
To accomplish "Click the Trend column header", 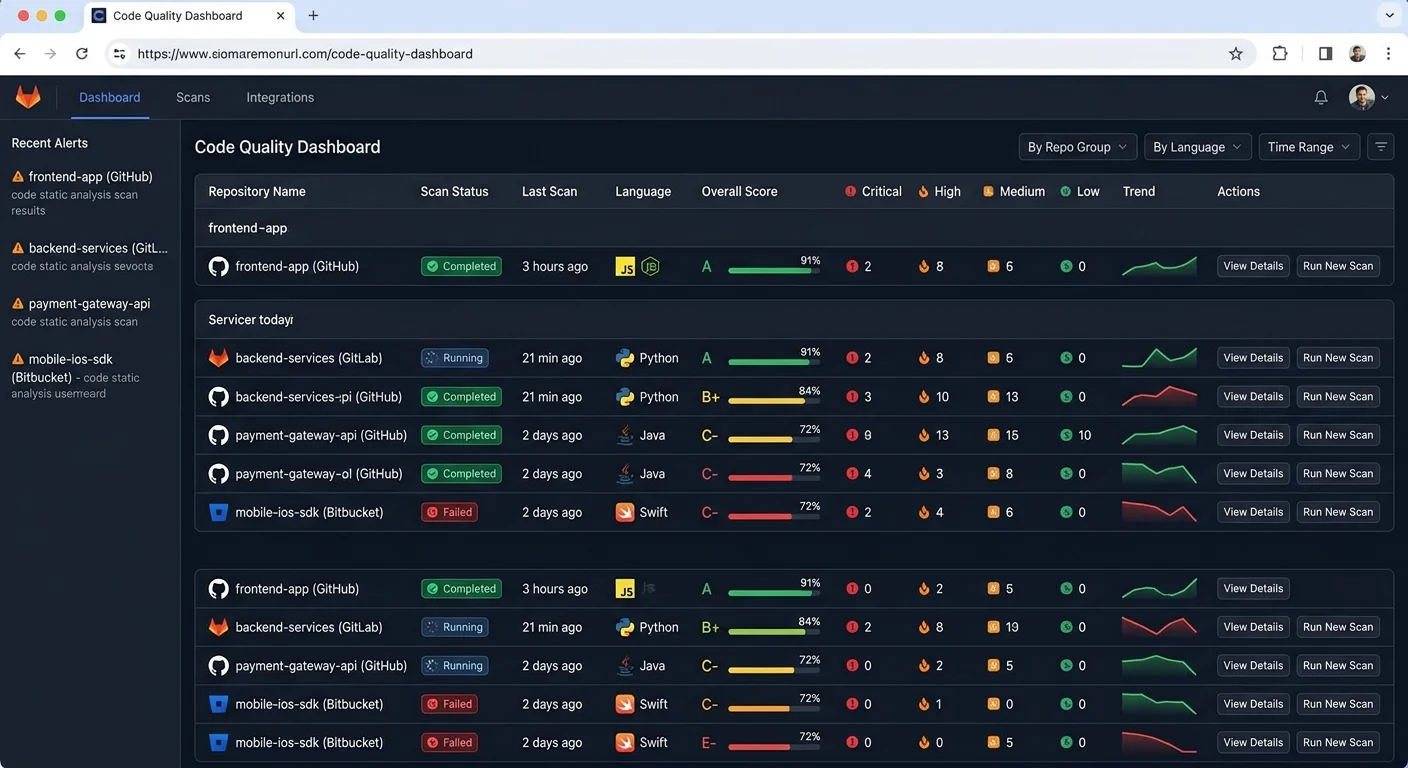I will point(1139,192).
